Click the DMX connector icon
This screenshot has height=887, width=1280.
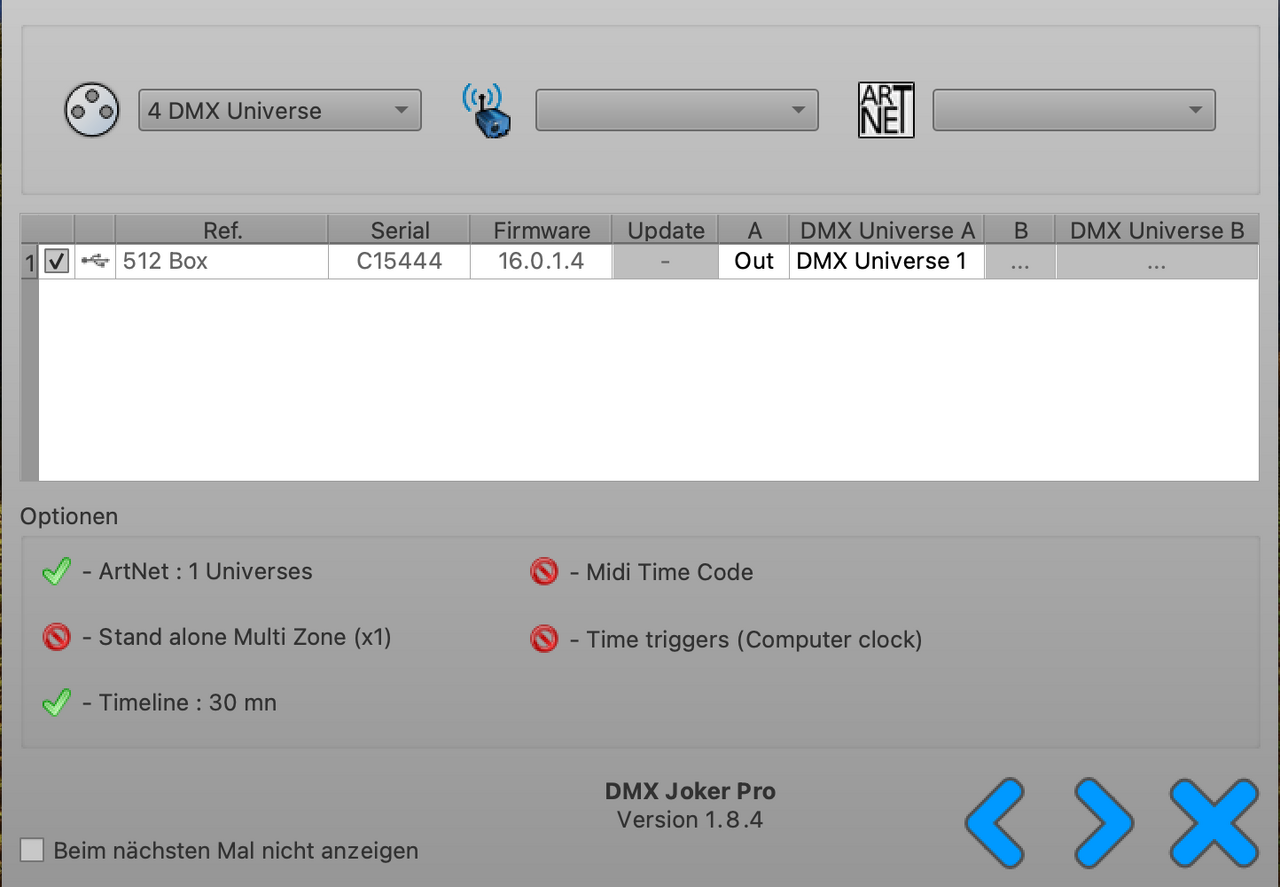click(x=92, y=110)
